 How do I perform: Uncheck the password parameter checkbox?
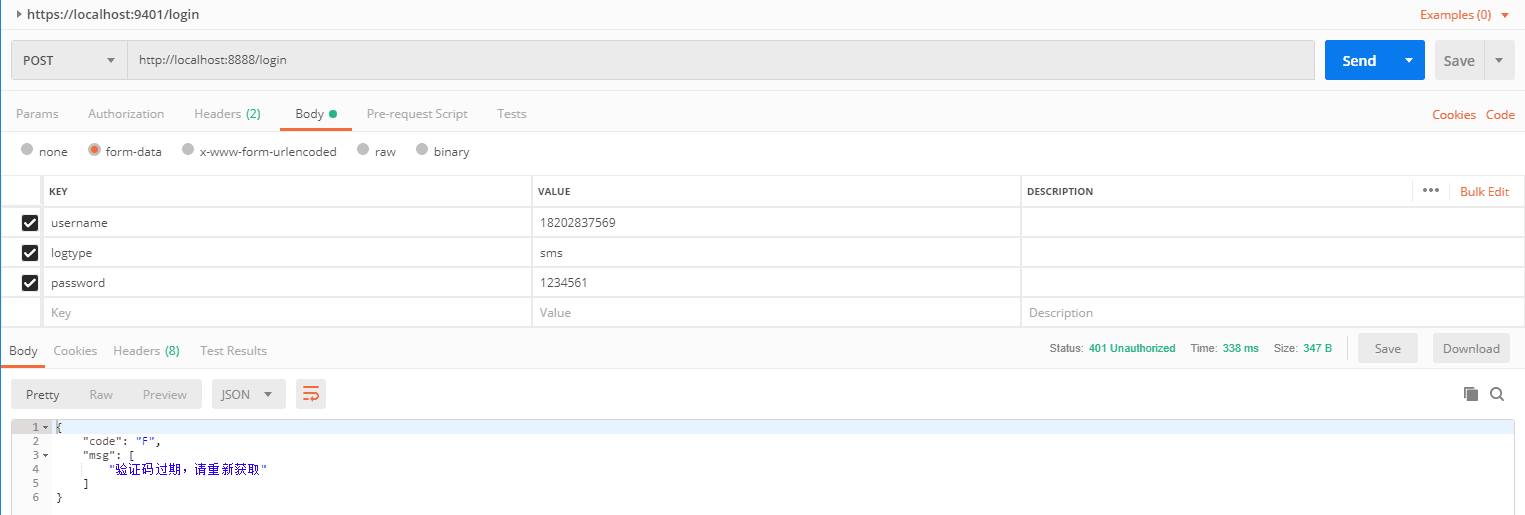point(30,283)
